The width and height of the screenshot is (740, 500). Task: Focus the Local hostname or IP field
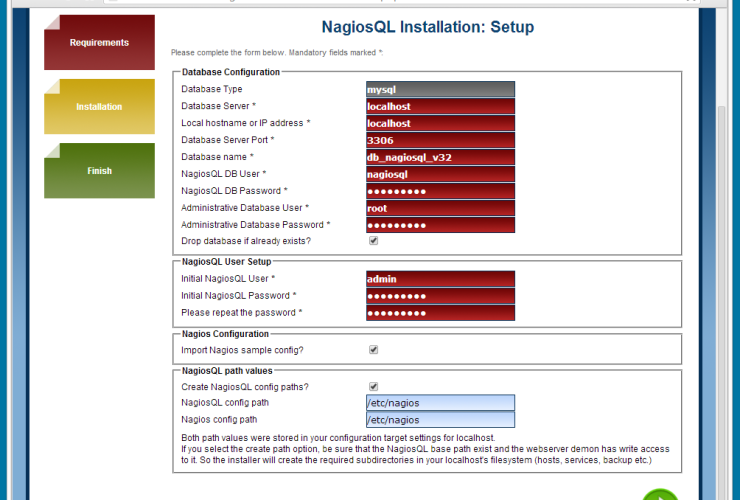click(440, 124)
